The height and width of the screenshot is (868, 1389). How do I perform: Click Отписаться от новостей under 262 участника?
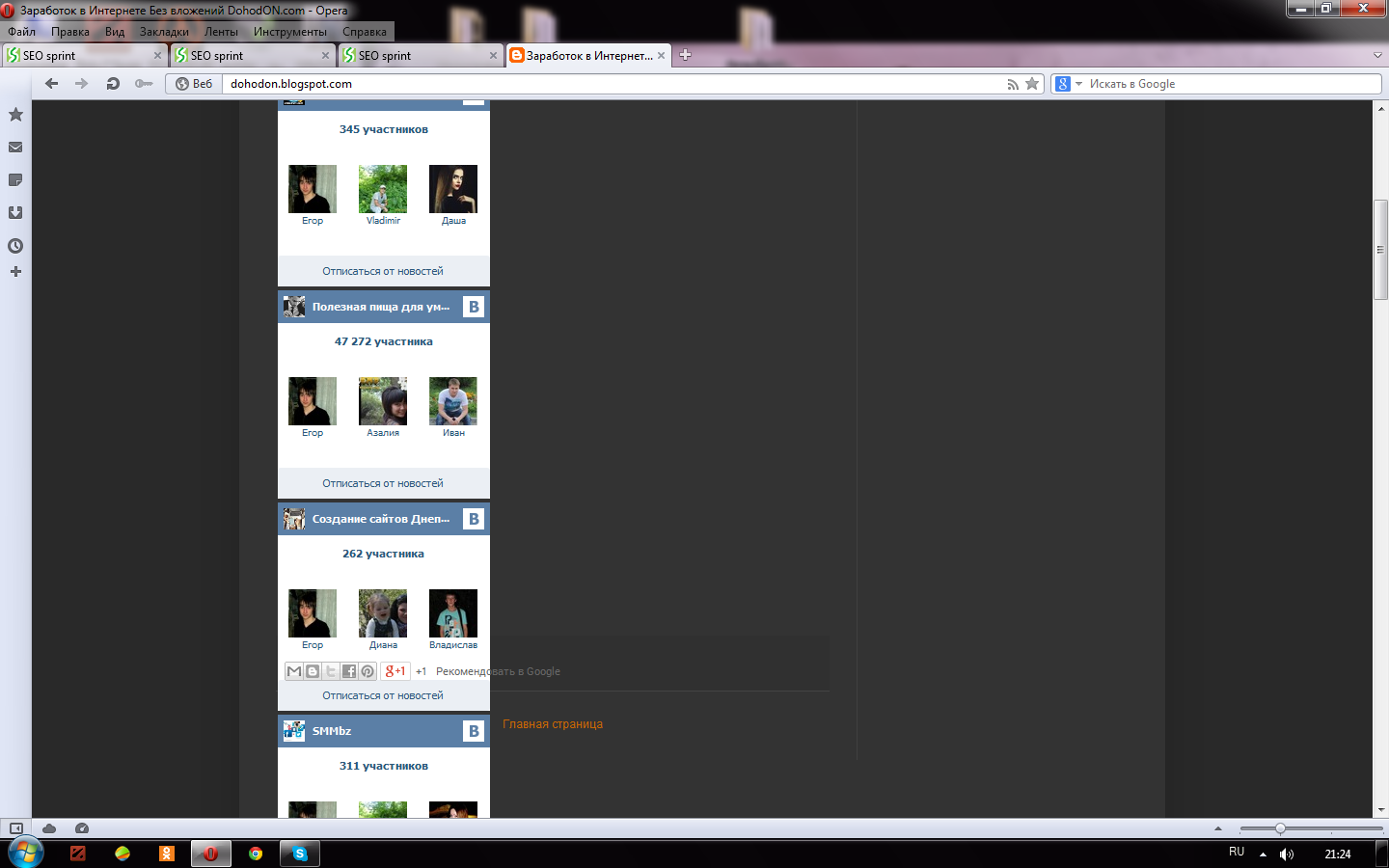pos(383,696)
